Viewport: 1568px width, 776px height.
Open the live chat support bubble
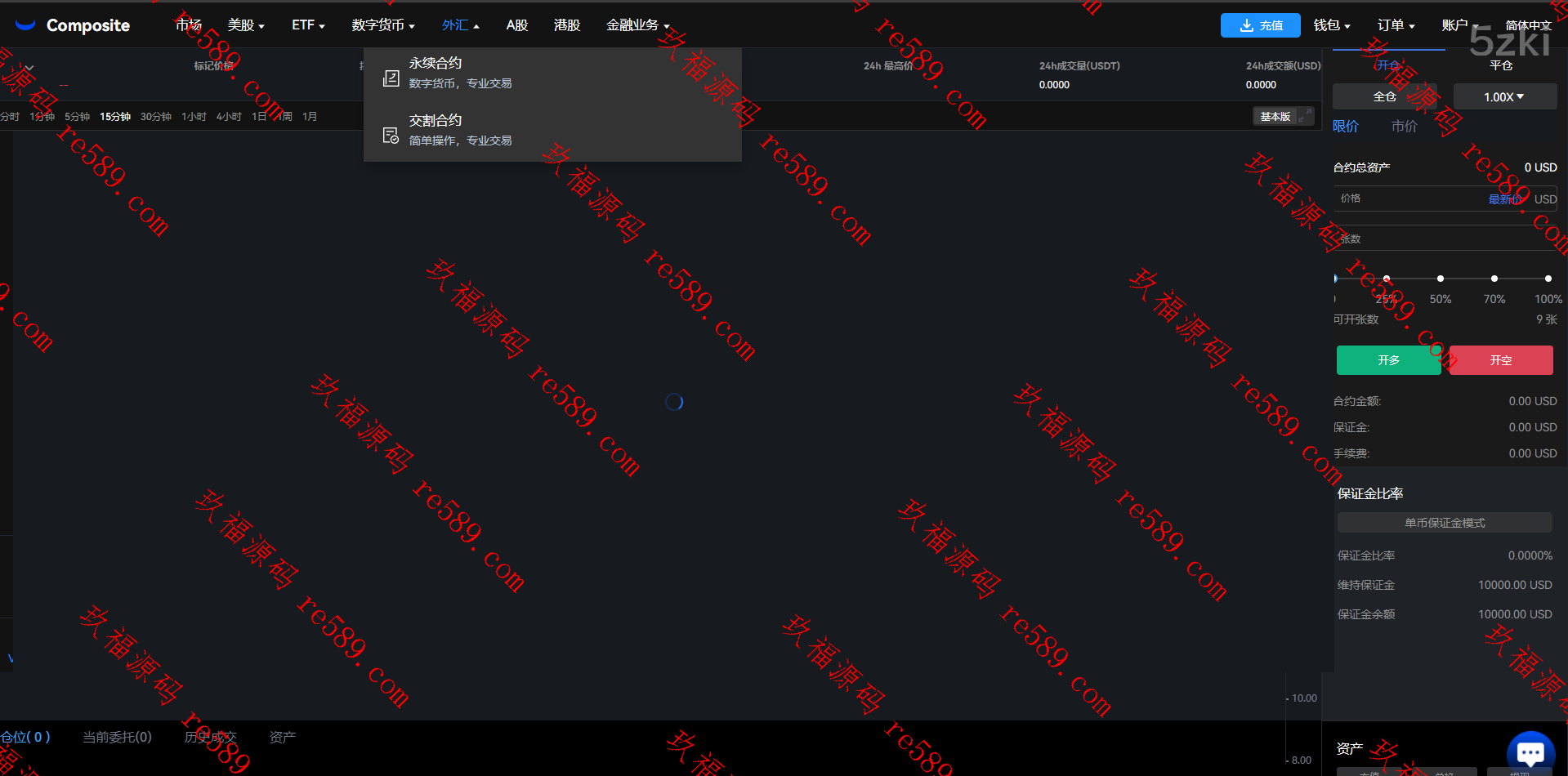(1530, 751)
